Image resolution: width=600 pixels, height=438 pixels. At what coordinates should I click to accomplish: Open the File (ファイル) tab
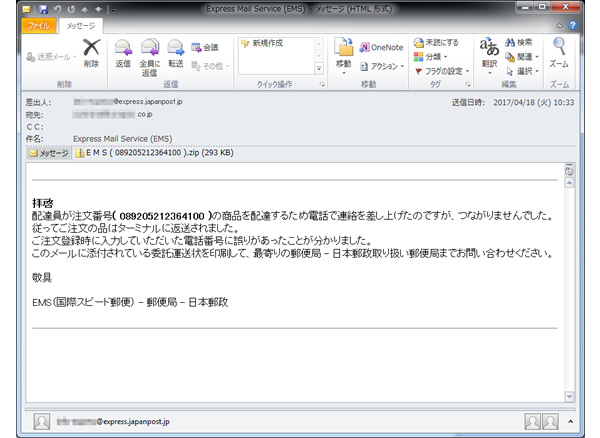pos(38,26)
